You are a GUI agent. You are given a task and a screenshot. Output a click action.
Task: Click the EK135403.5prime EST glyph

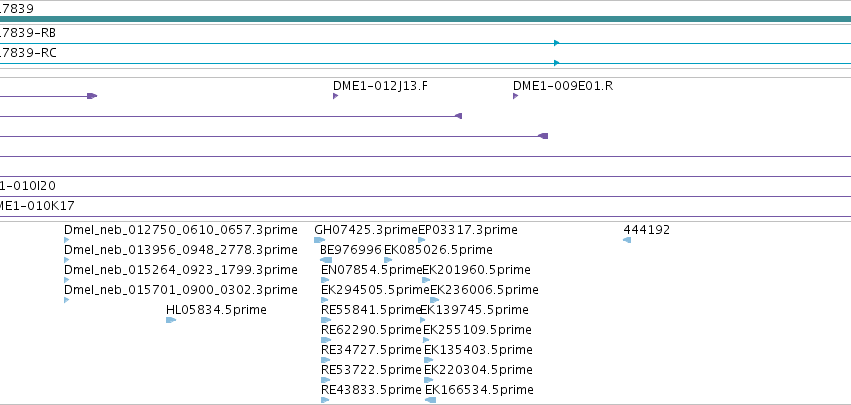pyautogui.click(x=429, y=360)
